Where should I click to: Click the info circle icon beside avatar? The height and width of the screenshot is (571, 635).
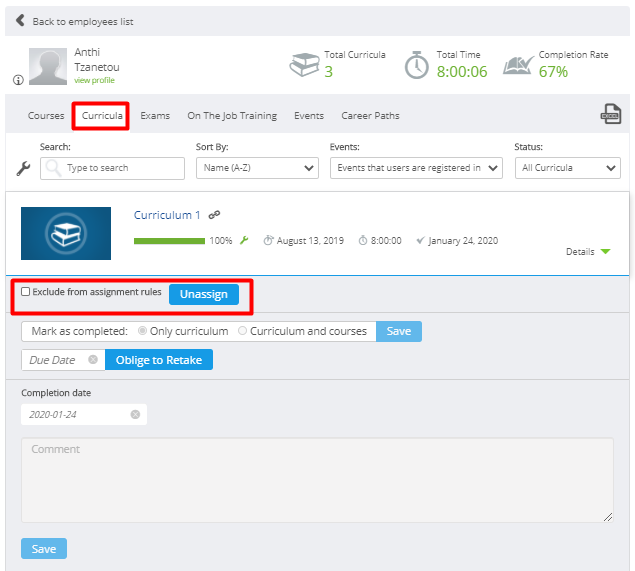point(18,80)
